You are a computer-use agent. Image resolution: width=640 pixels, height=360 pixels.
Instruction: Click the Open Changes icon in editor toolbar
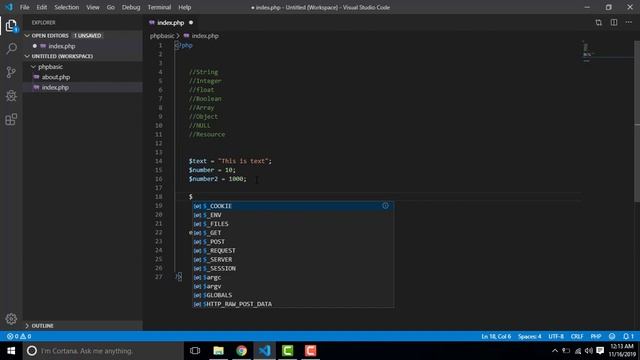[x=598, y=23]
